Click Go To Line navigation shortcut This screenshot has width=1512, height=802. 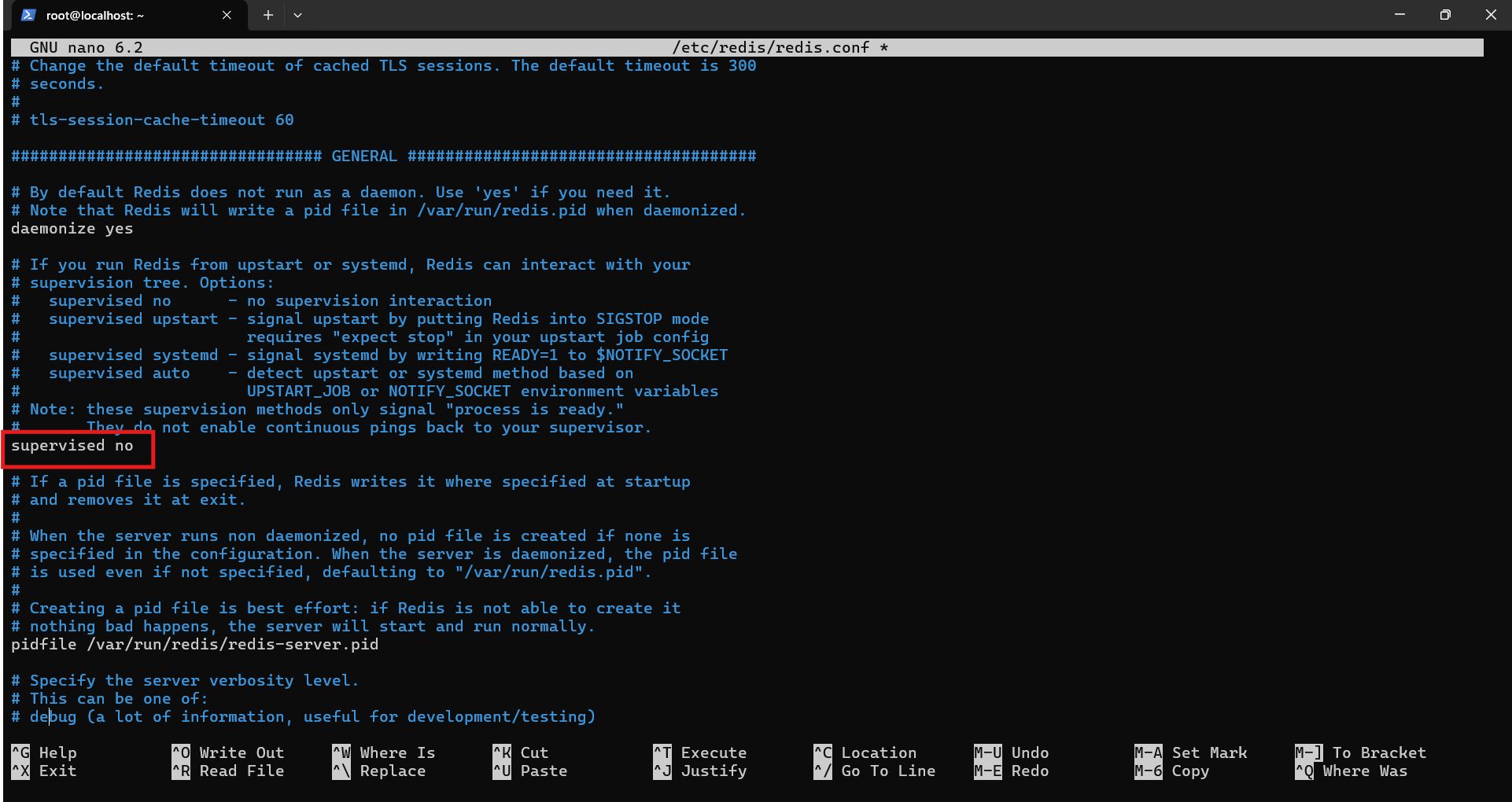click(x=888, y=771)
